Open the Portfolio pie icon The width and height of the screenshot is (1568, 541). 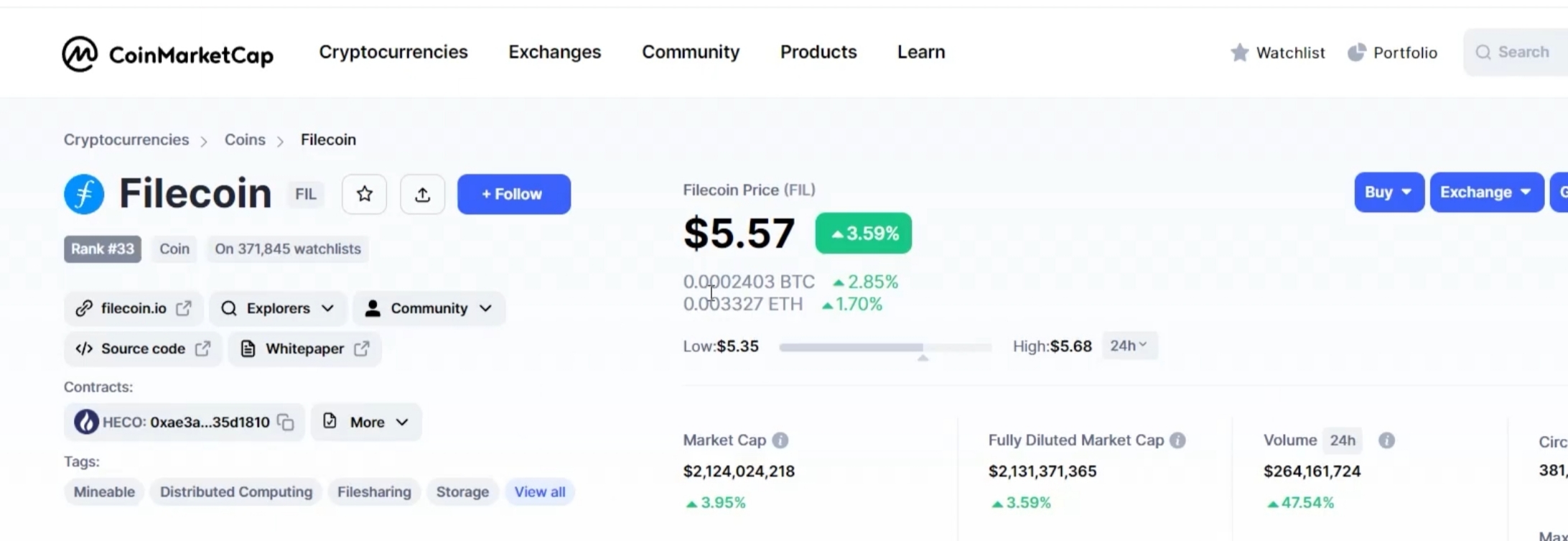coord(1356,52)
